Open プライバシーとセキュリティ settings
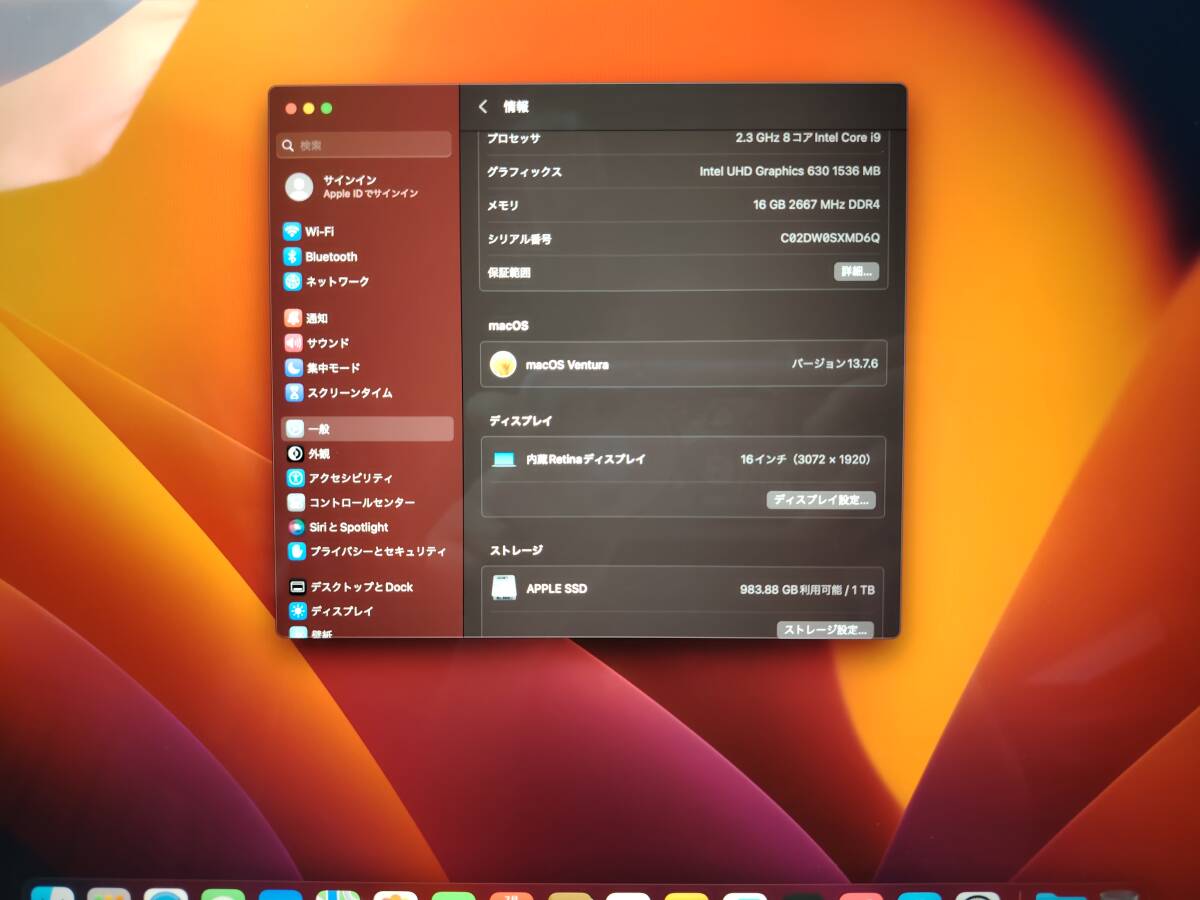 tap(367, 551)
